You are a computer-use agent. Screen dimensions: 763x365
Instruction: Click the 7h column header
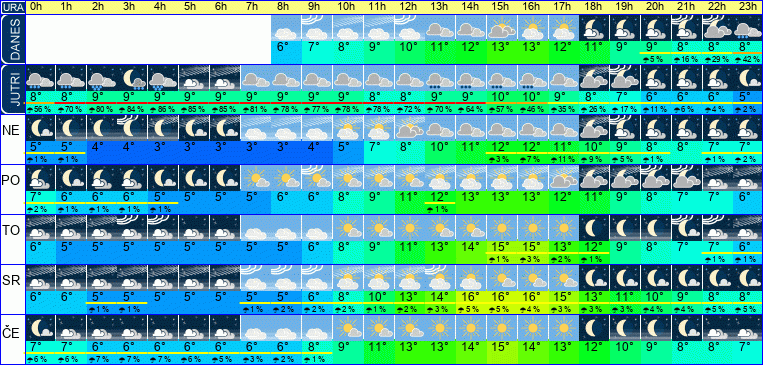click(252, 7)
